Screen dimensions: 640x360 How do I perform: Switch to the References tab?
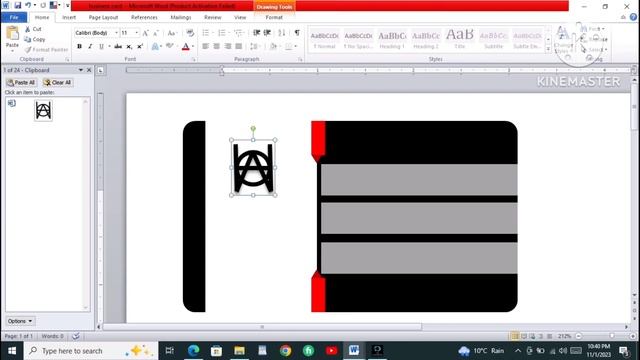(144, 17)
